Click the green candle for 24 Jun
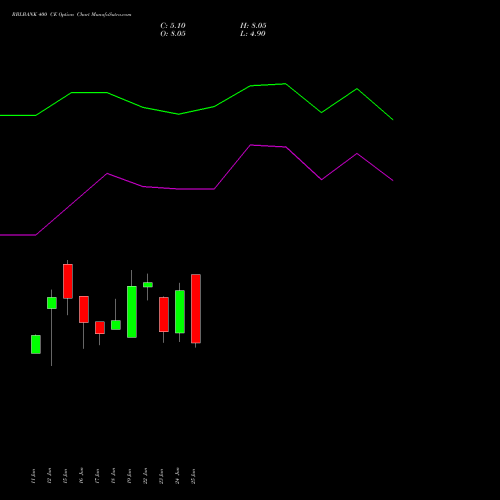The height and width of the screenshot is (500, 500). tap(180, 312)
